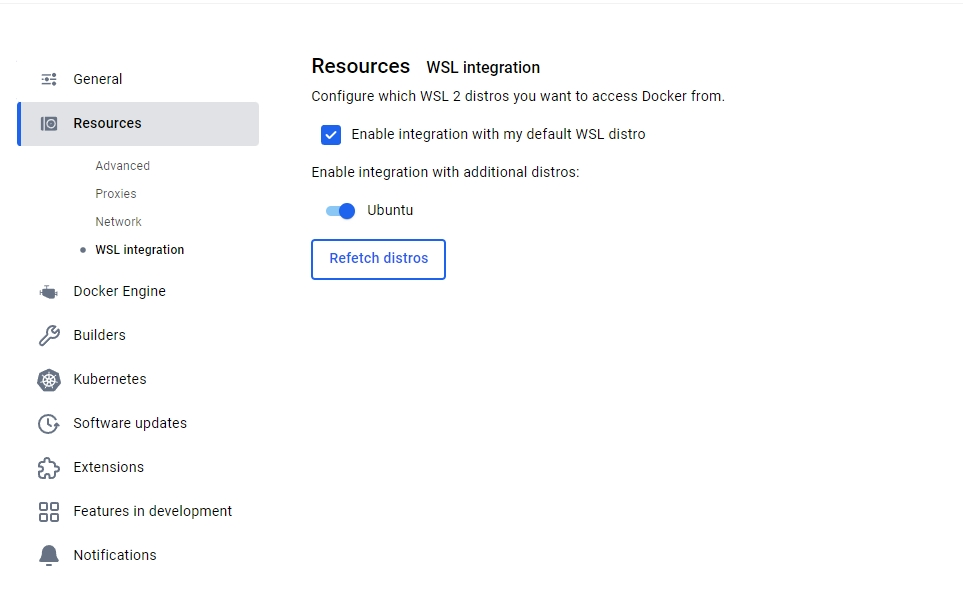This screenshot has width=963, height=594.
Task: Open the Advanced resources sub-section
Action: click(122, 166)
